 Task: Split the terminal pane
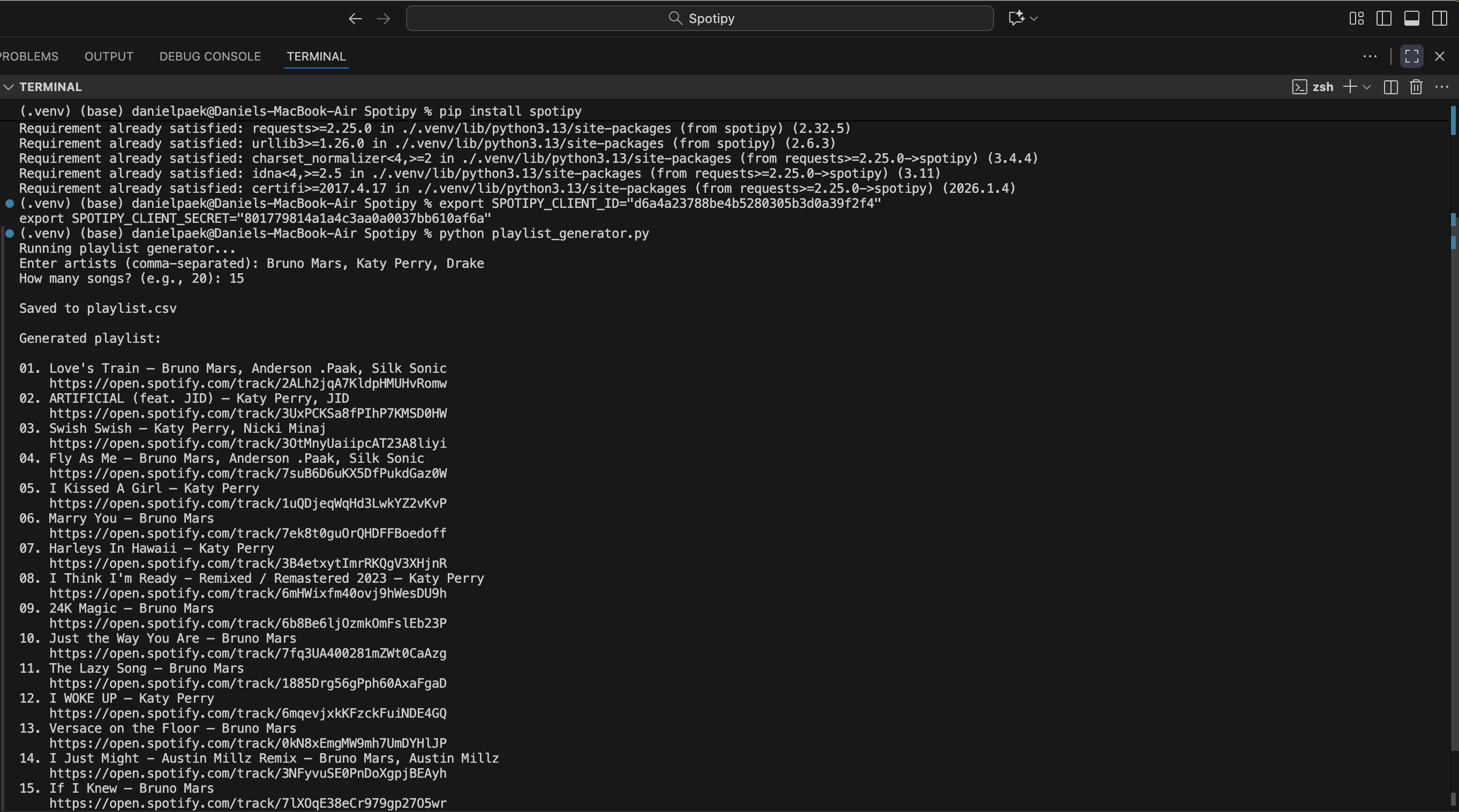pos(1390,87)
